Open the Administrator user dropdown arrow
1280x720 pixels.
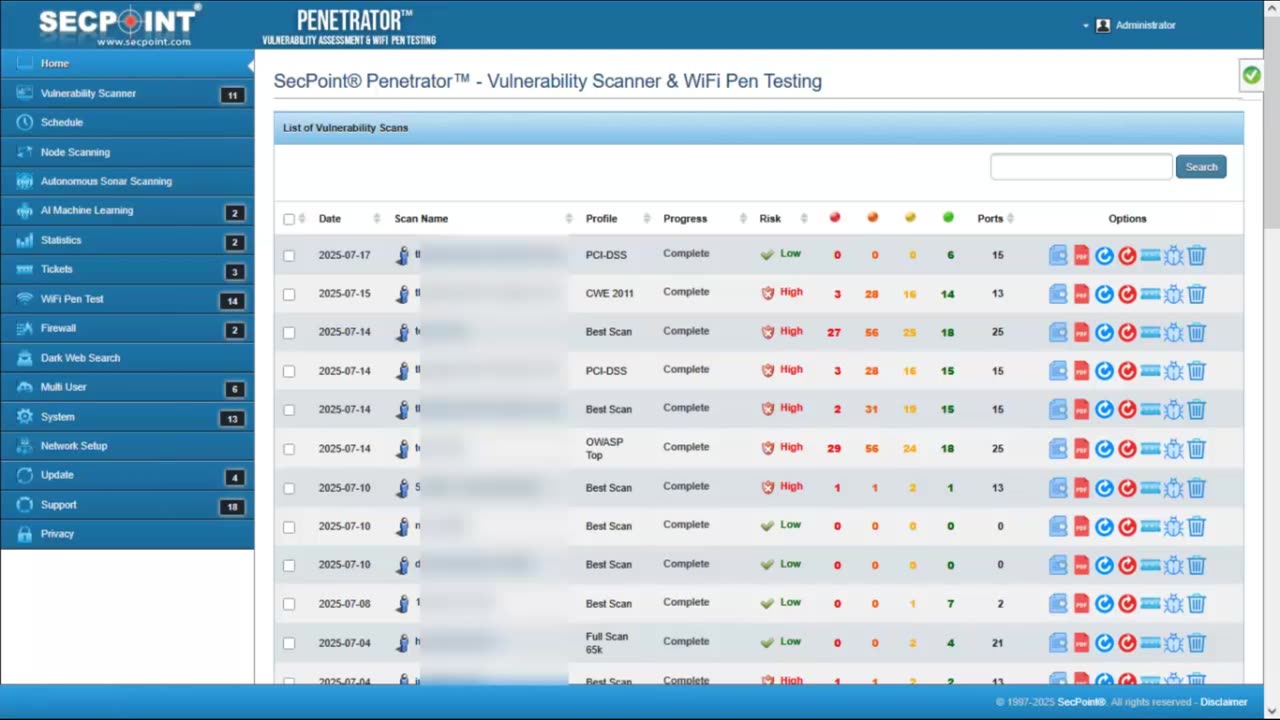coord(1086,26)
